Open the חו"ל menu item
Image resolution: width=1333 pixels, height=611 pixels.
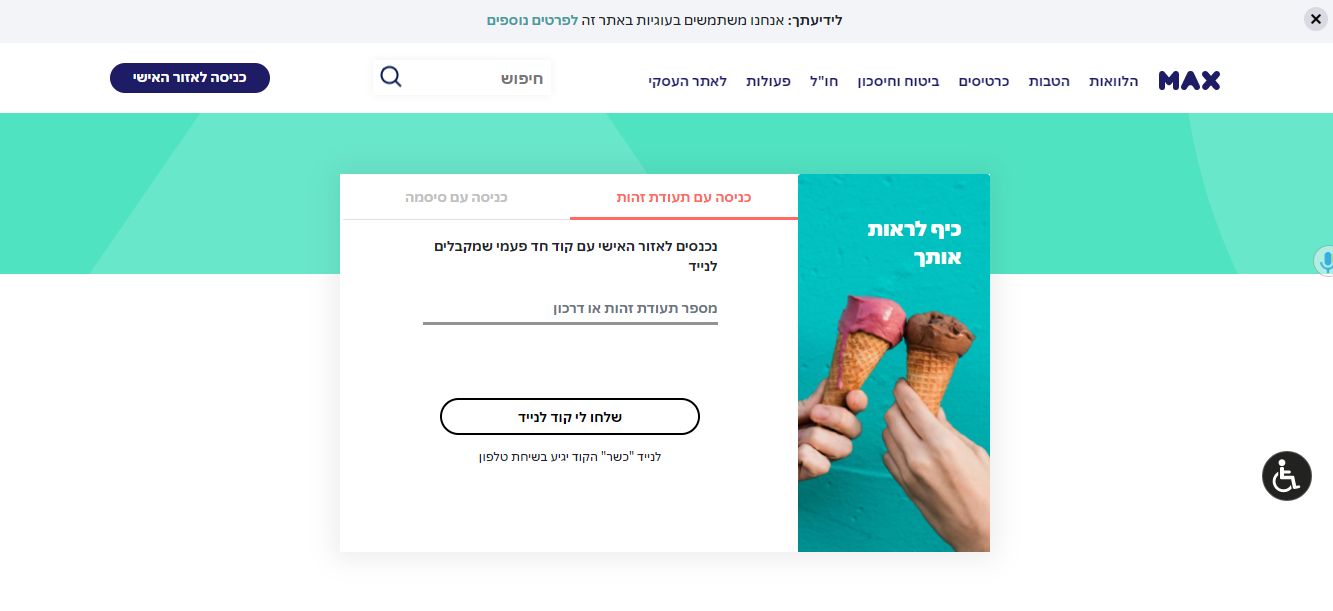tap(824, 81)
